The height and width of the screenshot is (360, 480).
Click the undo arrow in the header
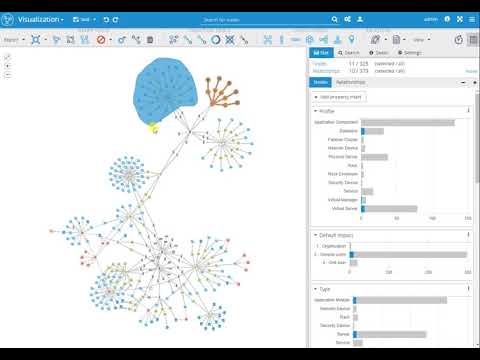(x=106, y=20)
